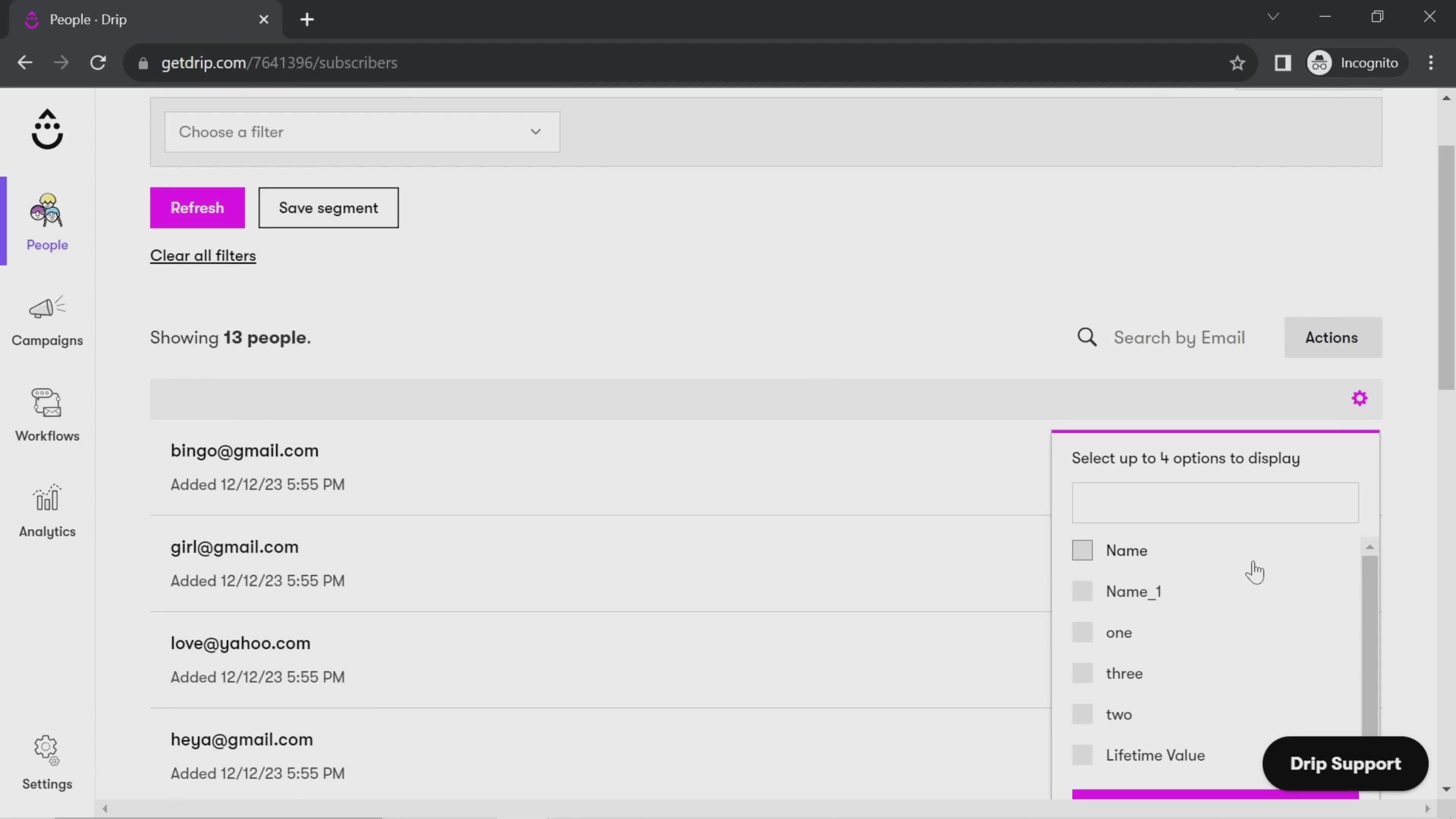The height and width of the screenshot is (819, 1456).
Task: Click the Drip logo icon
Action: point(47,128)
